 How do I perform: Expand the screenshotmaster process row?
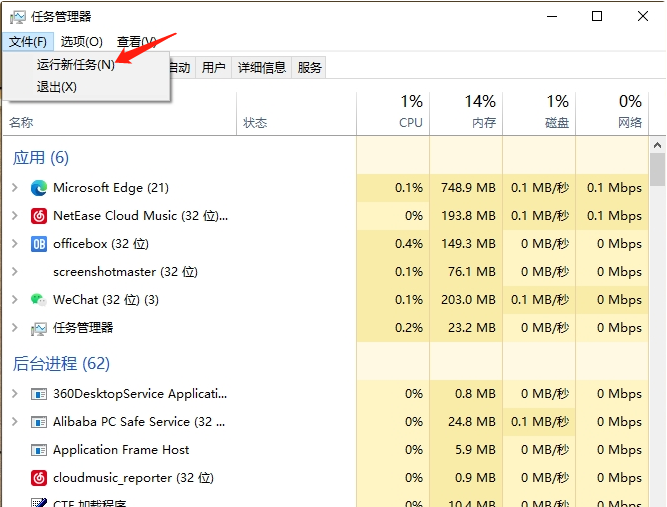click(15, 272)
